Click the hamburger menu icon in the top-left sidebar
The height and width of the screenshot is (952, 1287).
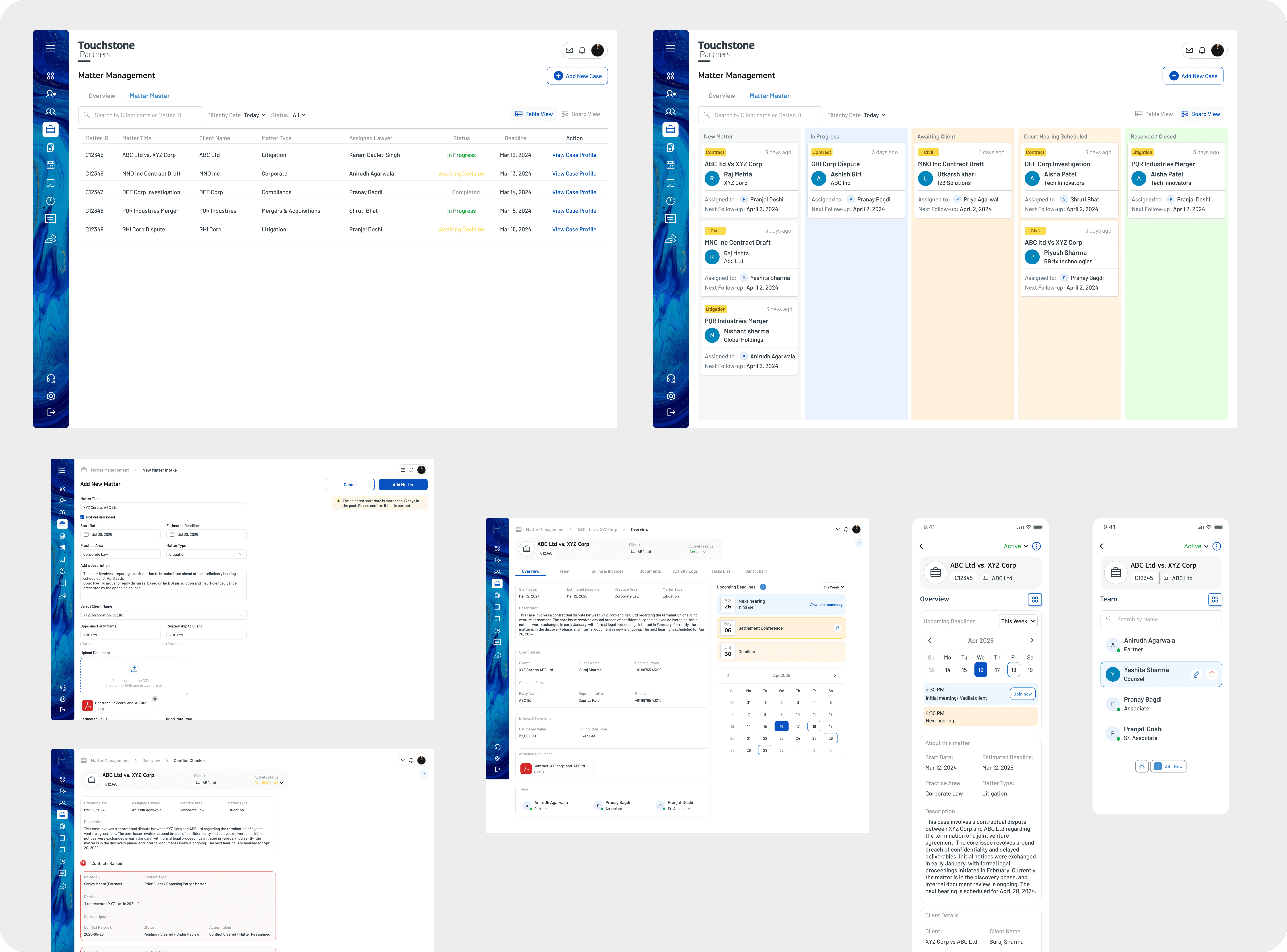point(51,48)
